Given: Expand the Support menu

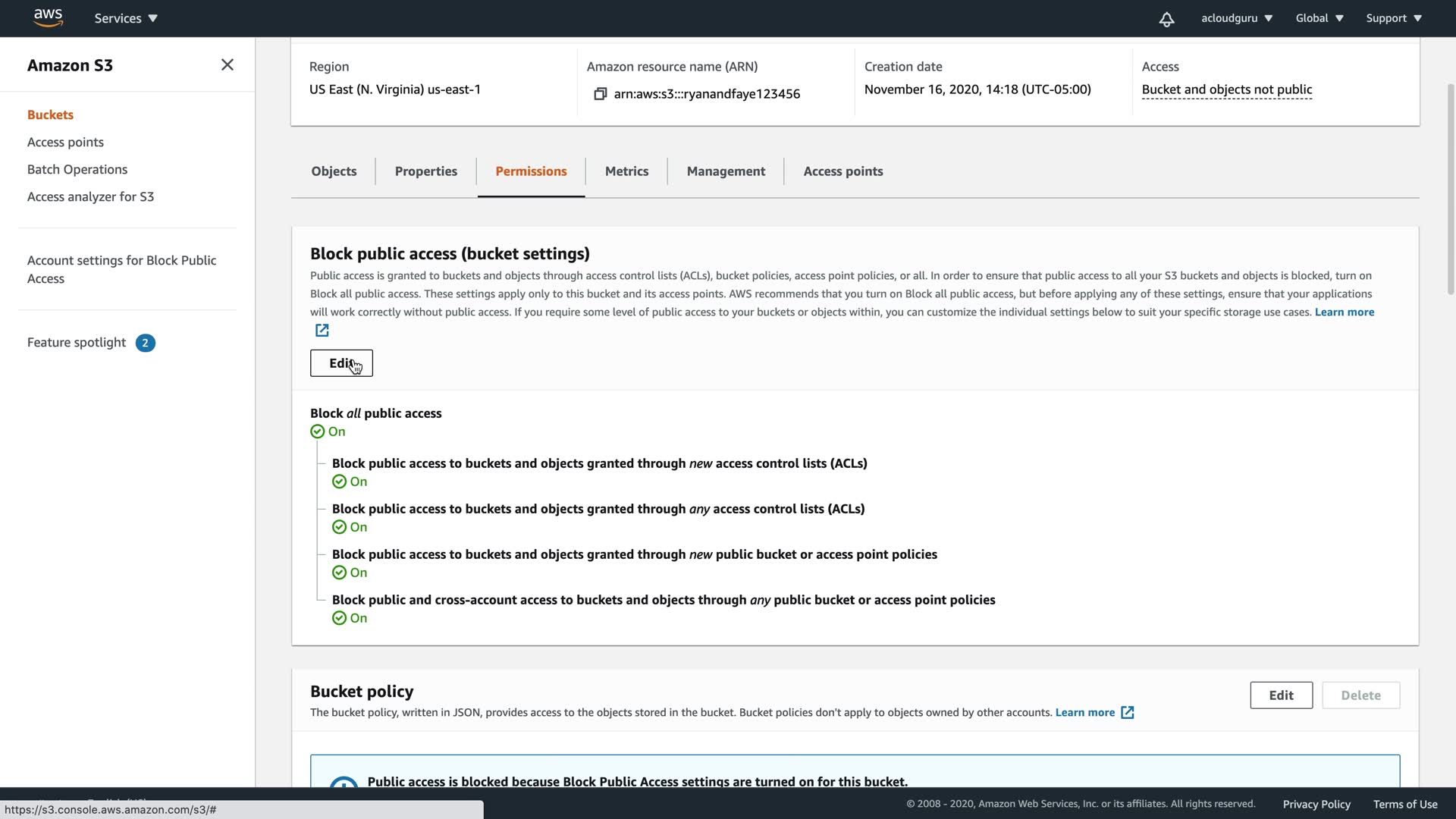Looking at the screenshot, I should coord(1393,18).
